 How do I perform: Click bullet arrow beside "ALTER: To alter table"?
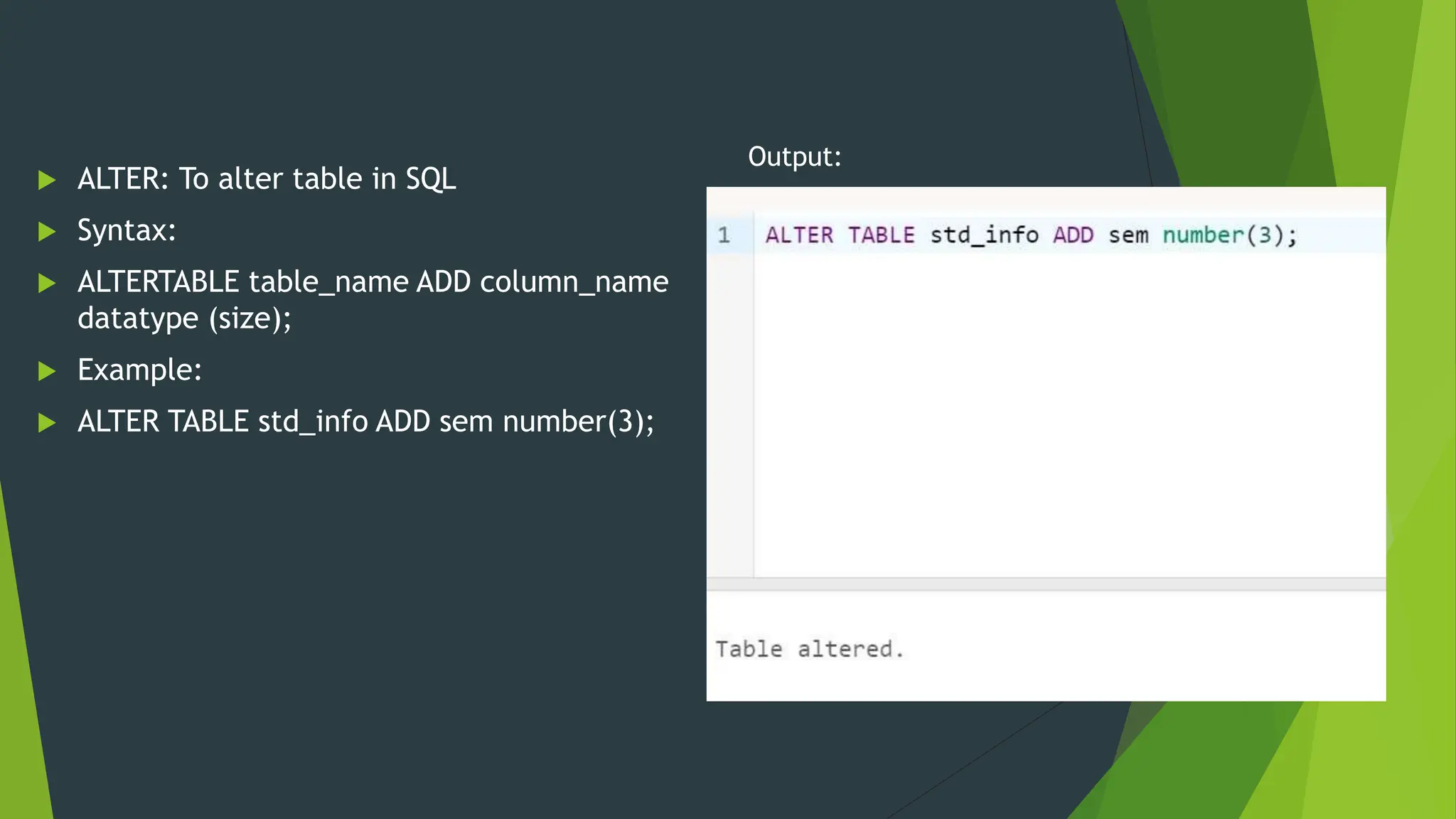pyautogui.click(x=47, y=180)
